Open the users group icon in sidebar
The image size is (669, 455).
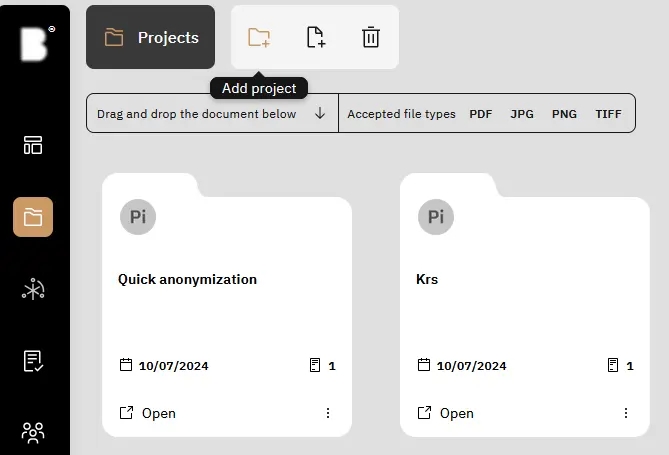tap(33, 432)
